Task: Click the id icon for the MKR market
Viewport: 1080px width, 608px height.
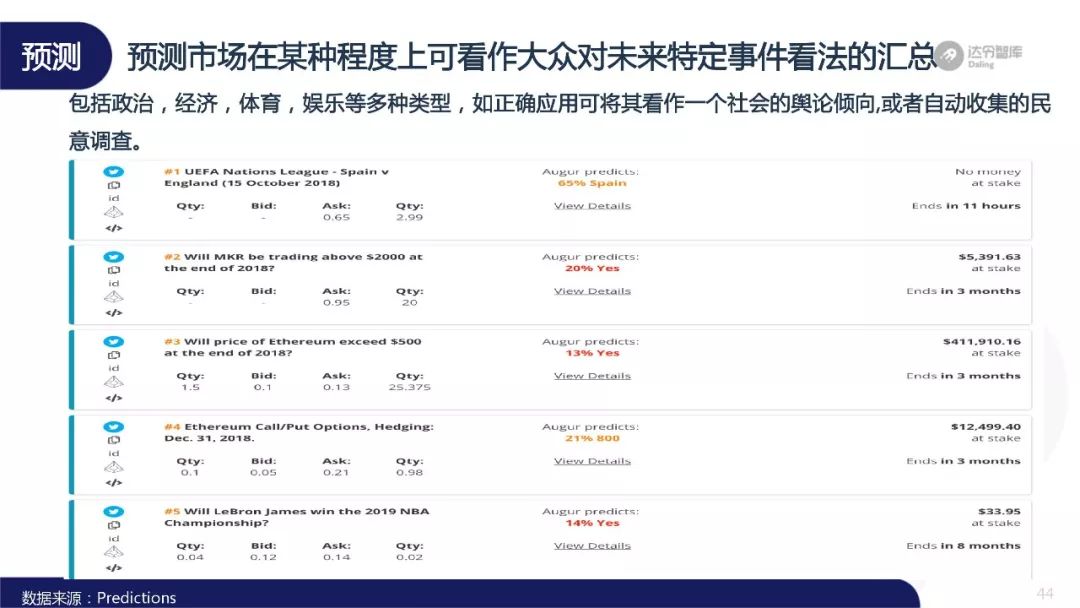Action: coord(114,283)
